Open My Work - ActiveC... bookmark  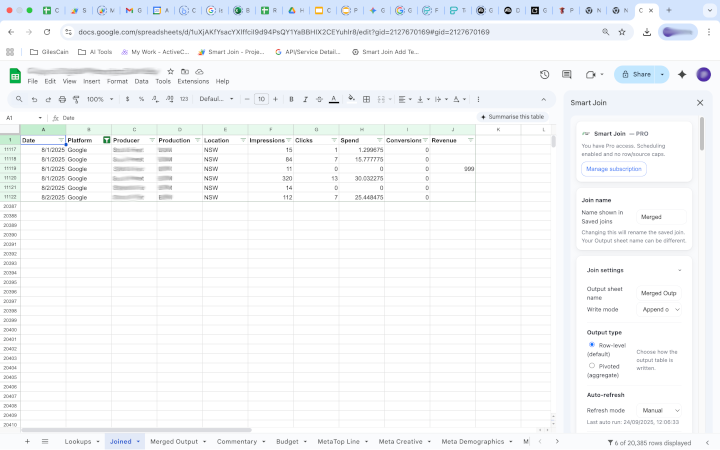(155, 52)
